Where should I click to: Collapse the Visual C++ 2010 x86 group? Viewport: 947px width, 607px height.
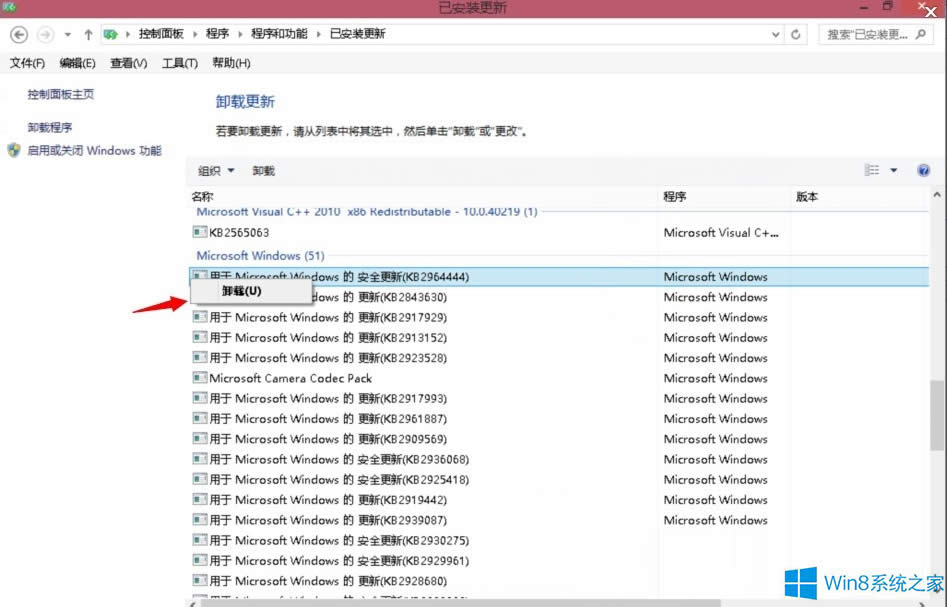367,212
